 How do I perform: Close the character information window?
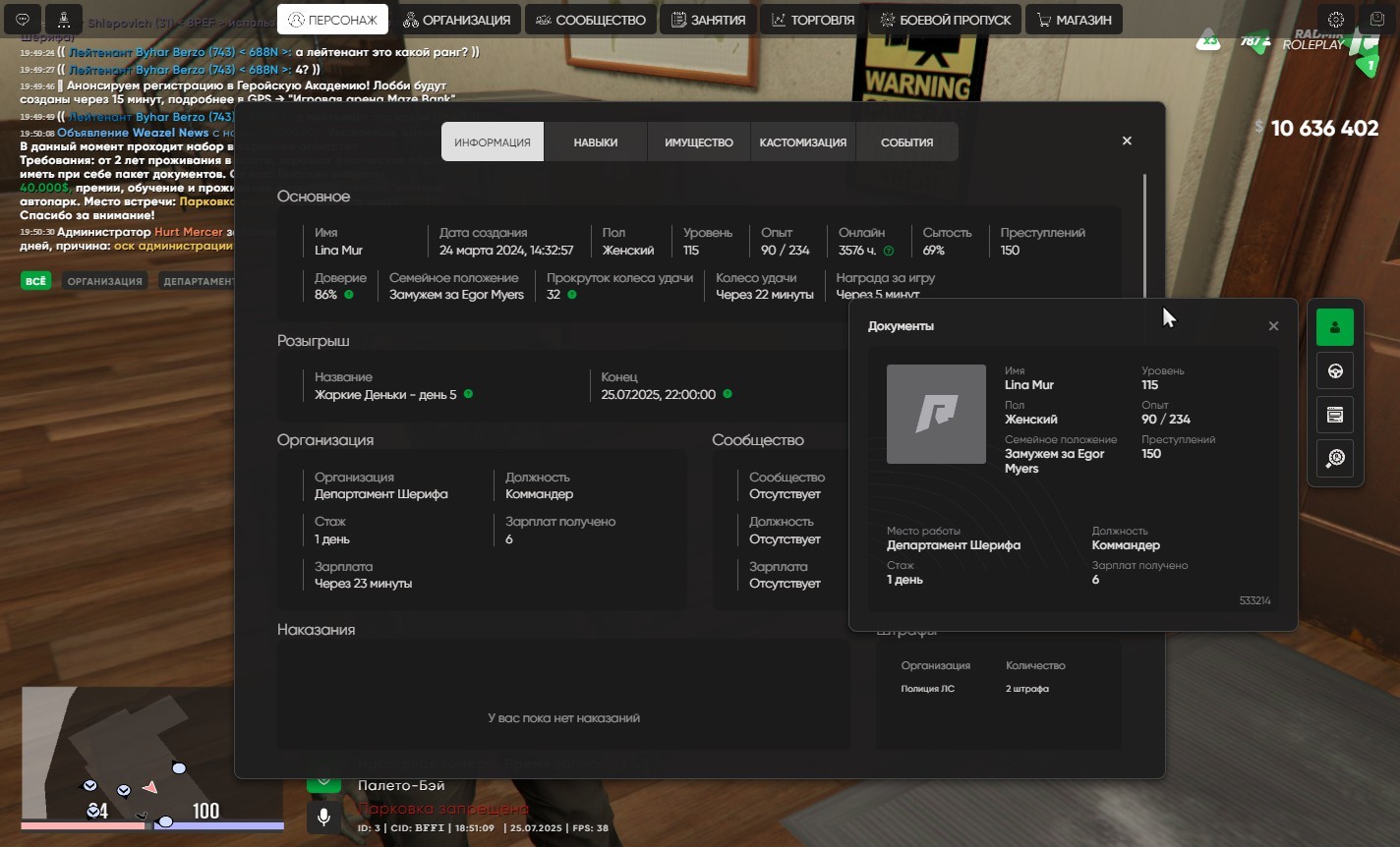point(1127,141)
